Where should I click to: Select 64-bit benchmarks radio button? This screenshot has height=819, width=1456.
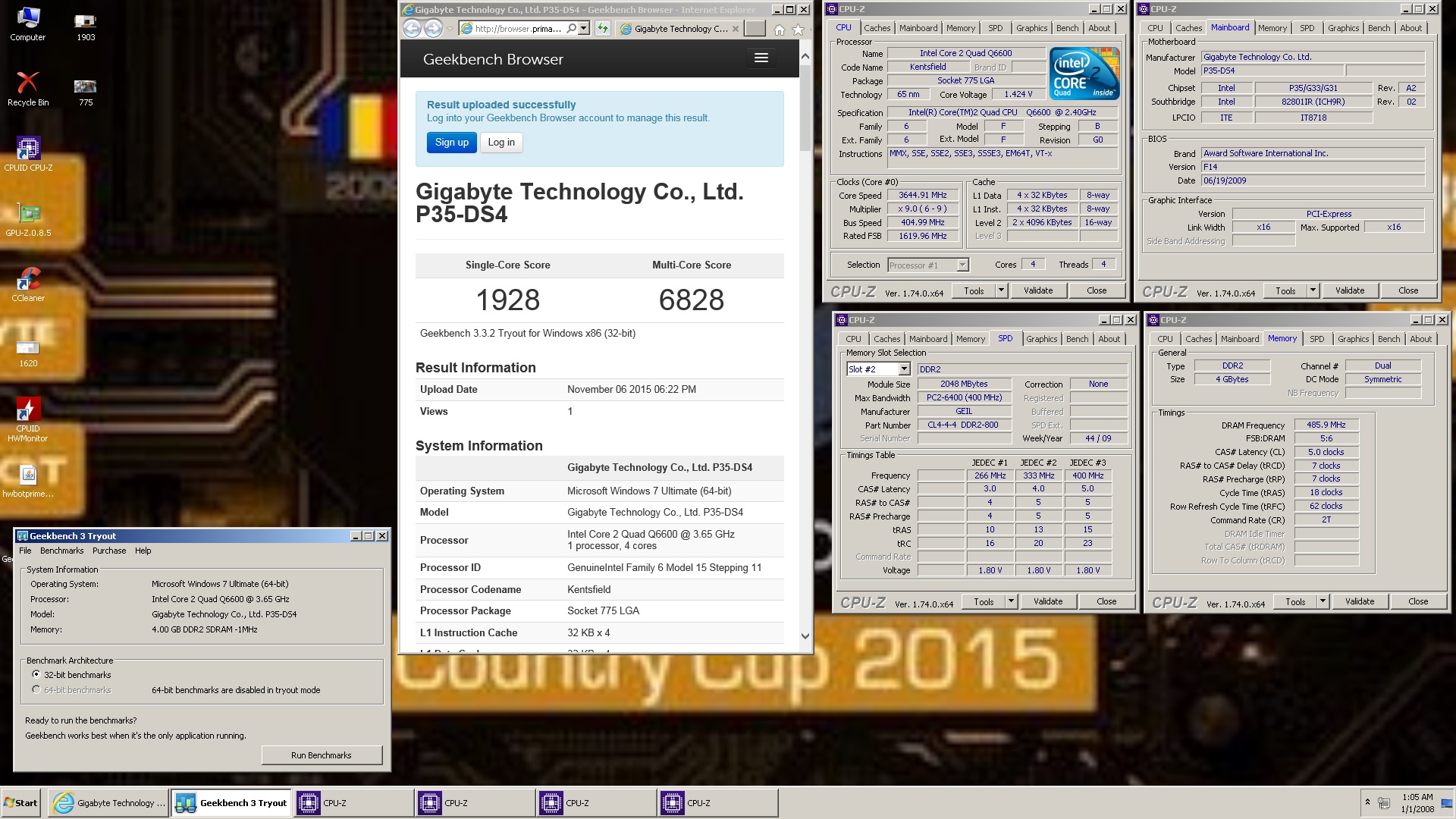point(36,689)
